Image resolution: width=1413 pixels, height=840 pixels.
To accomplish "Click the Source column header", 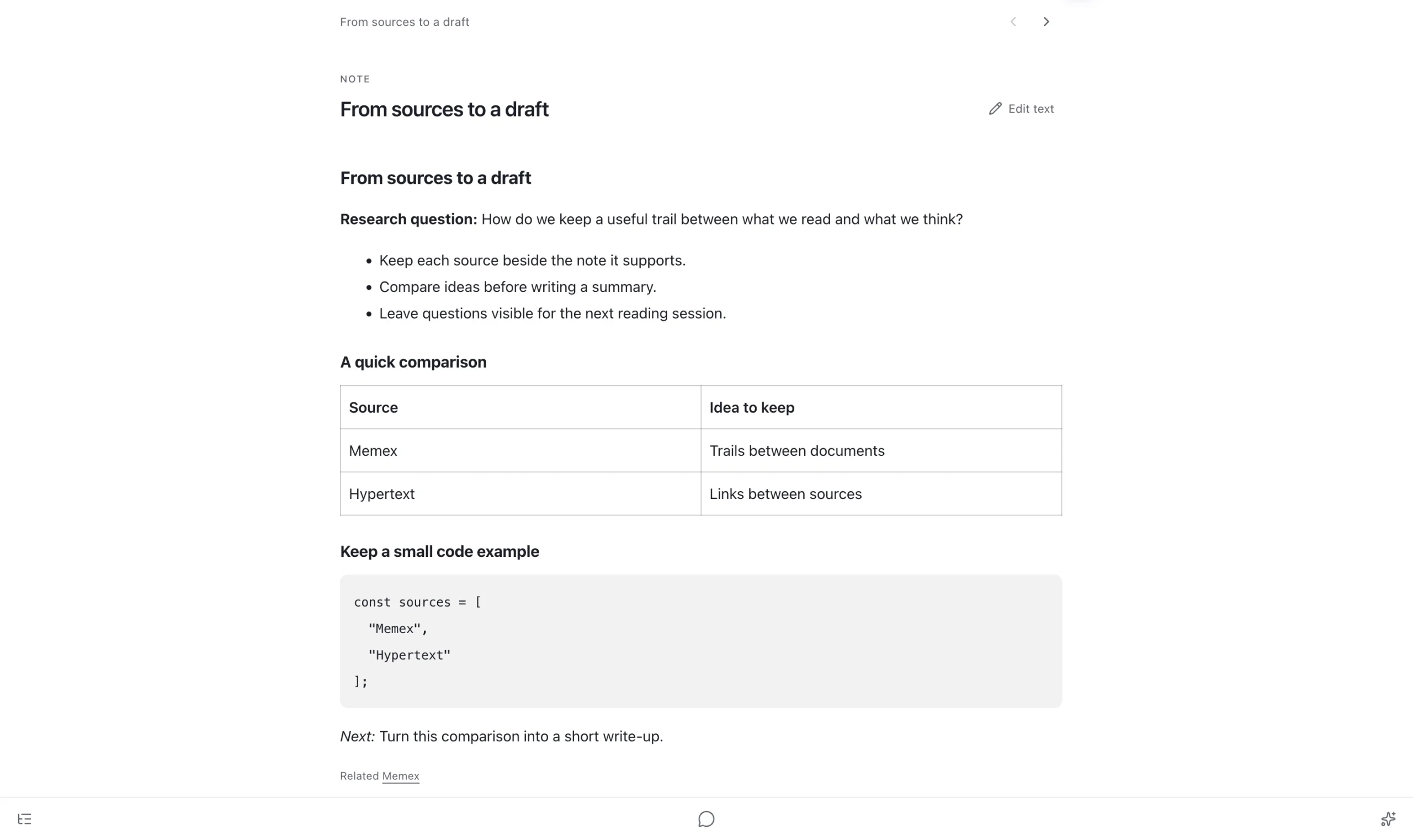I will (x=520, y=407).
